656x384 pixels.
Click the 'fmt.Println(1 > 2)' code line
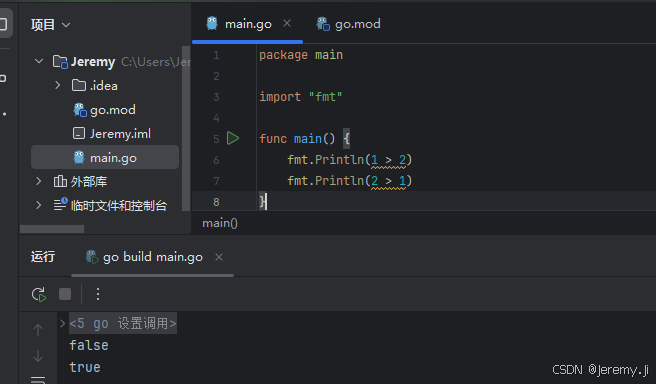coord(349,160)
